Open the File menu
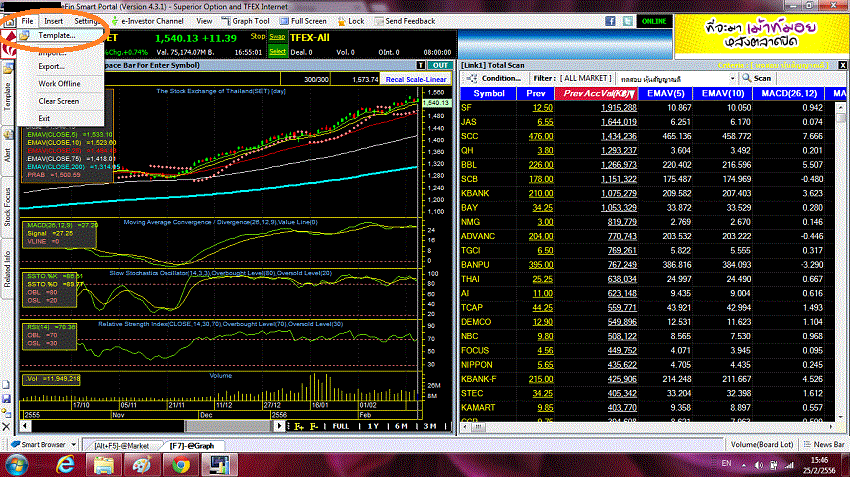The height and width of the screenshot is (477, 850). pos(27,21)
